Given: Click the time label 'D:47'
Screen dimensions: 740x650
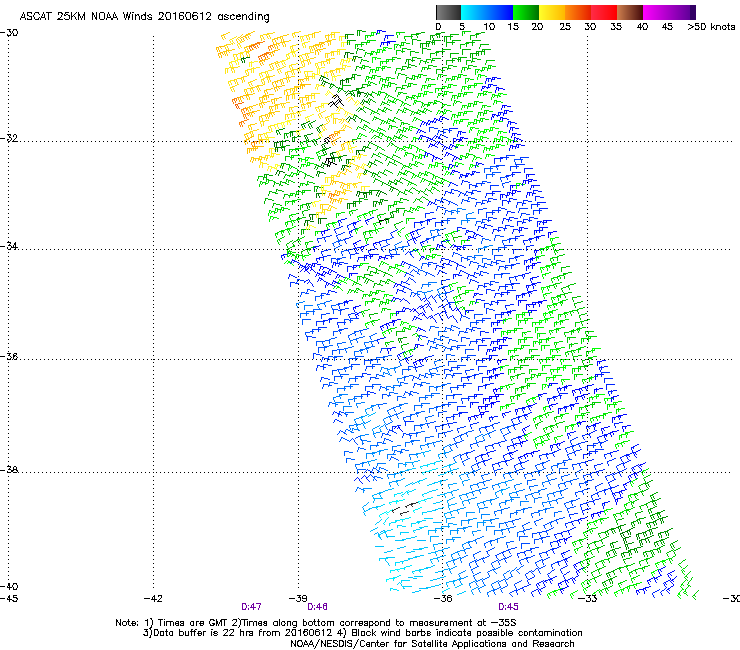Looking at the screenshot, I should pyautogui.click(x=251, y=607).
